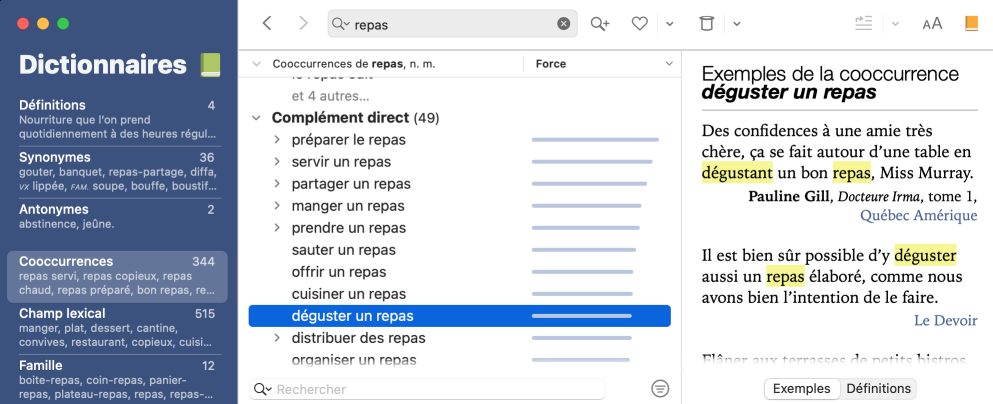Change text size with the AA icon
Image resolution: width=993 pixels, height=404 pixels.
pyautogui.click(x=932, y=24)
